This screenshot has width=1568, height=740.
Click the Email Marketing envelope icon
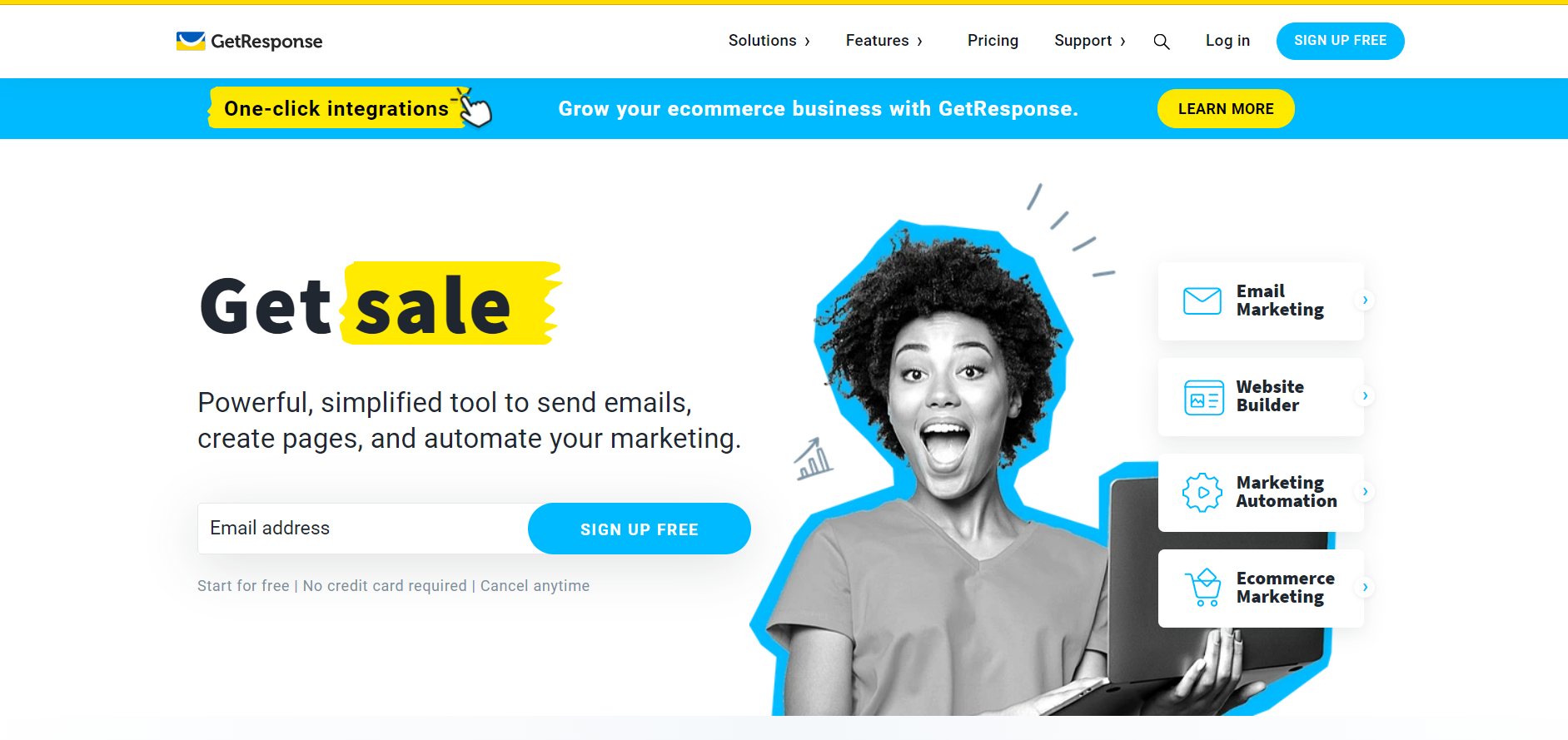coord(1202,300)
